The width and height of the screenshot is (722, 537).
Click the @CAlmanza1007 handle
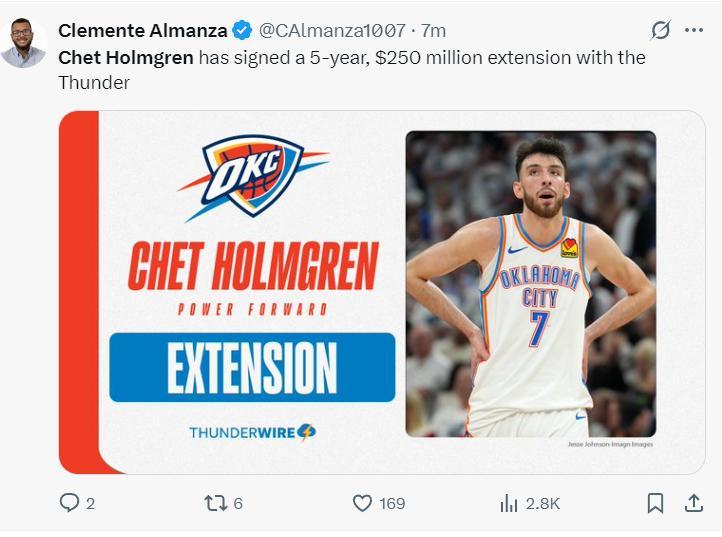point(334,31)
